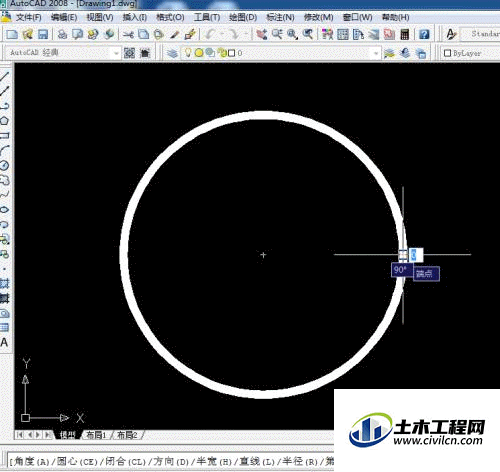Click the Zoom Window icon
500x472 pixels.
point(292,34)
